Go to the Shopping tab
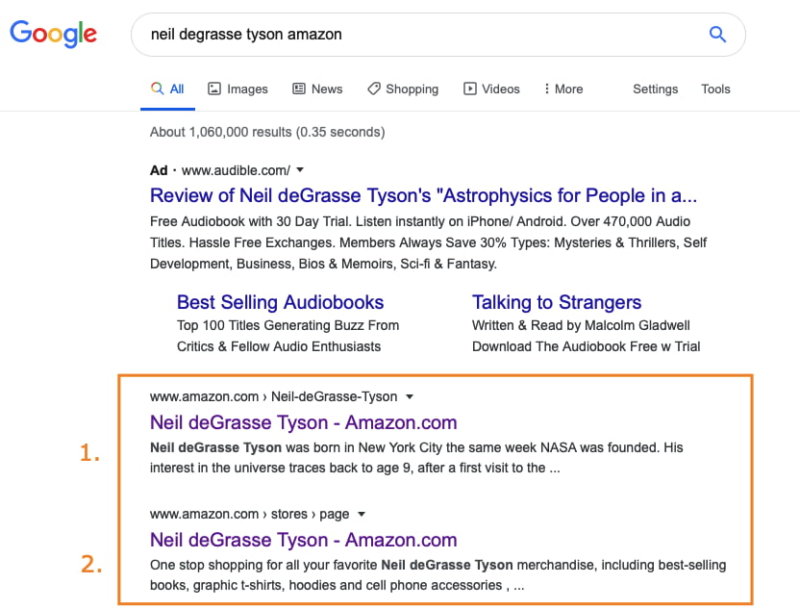Viewport: 800px width, 609px height. click(403, 89)
